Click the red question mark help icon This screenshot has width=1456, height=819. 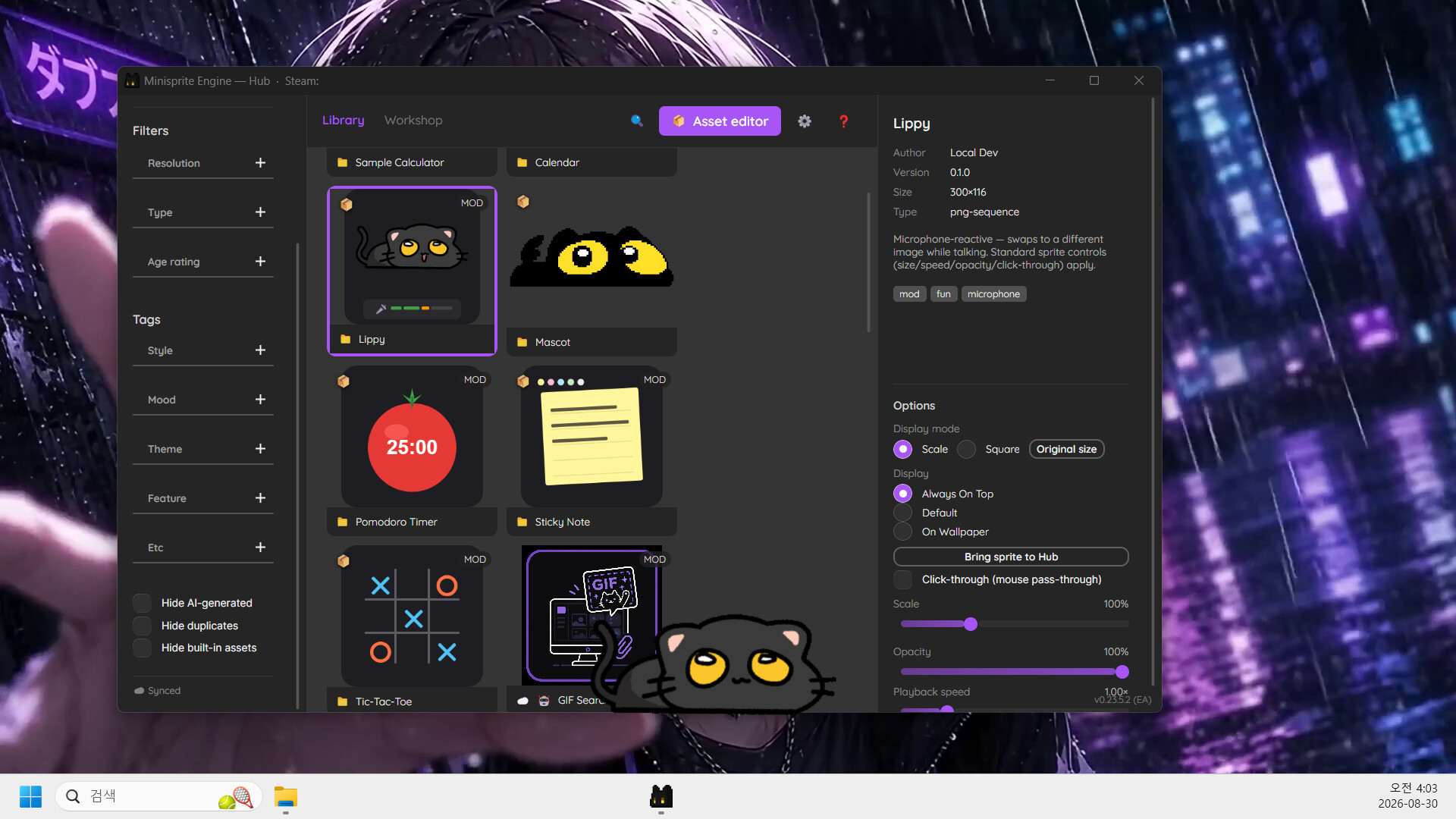click(843, 121)
